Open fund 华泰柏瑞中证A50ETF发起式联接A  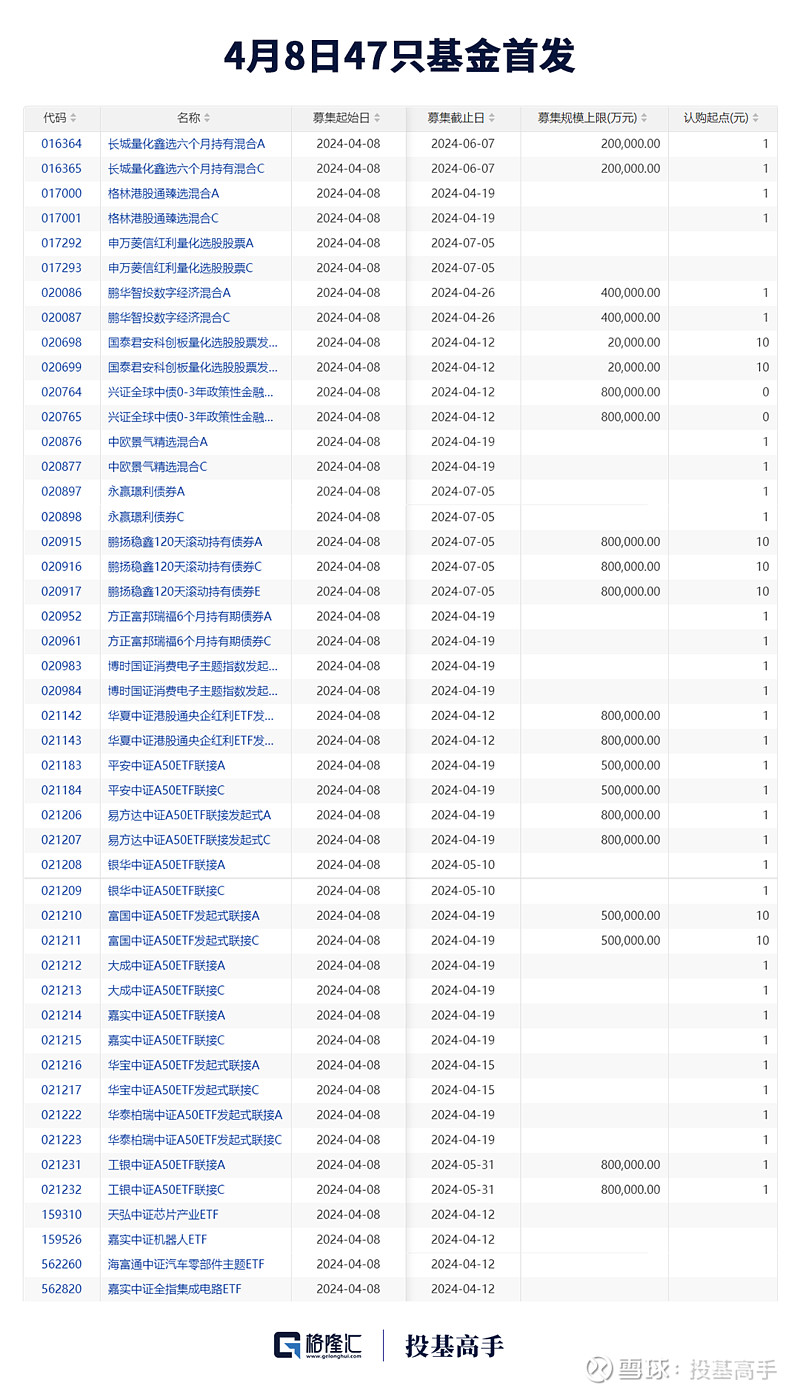pos(195,1115)
